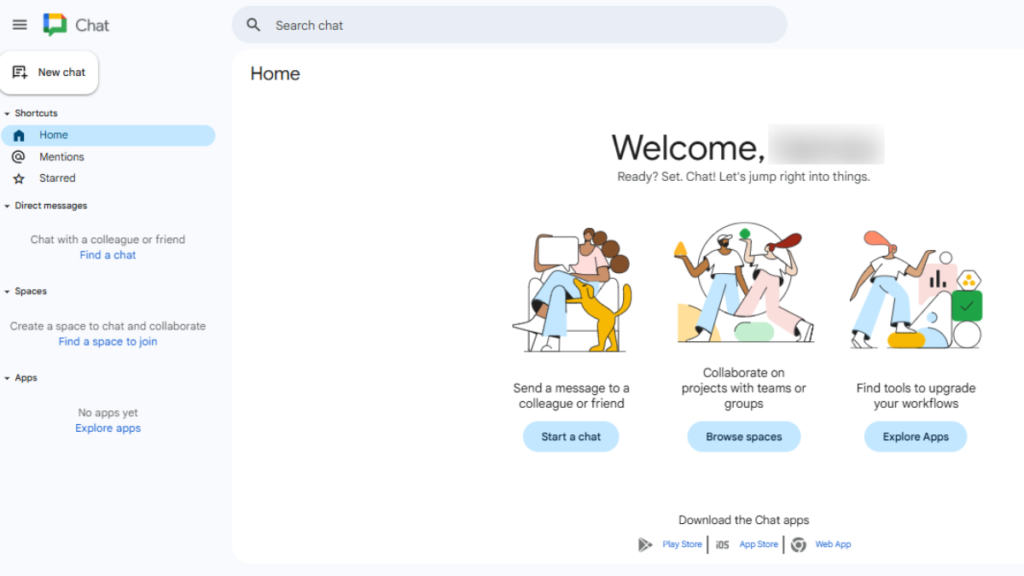The height and width of the screenshot is (576, 1024).
Task: Collapse the Apps section
Action: coord(9,377)
